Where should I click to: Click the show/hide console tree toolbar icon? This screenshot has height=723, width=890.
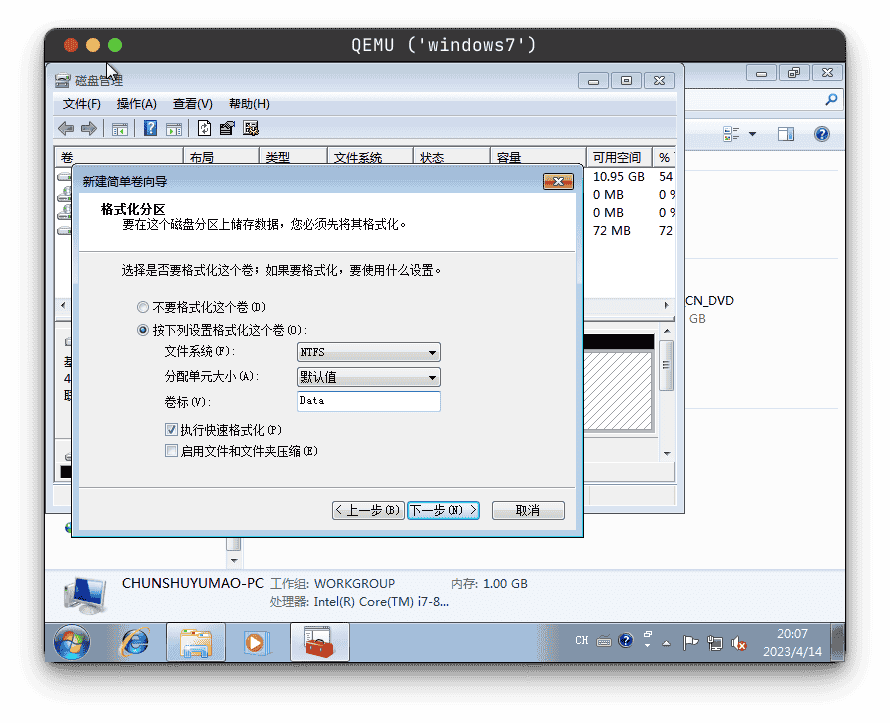coord(120,129)
